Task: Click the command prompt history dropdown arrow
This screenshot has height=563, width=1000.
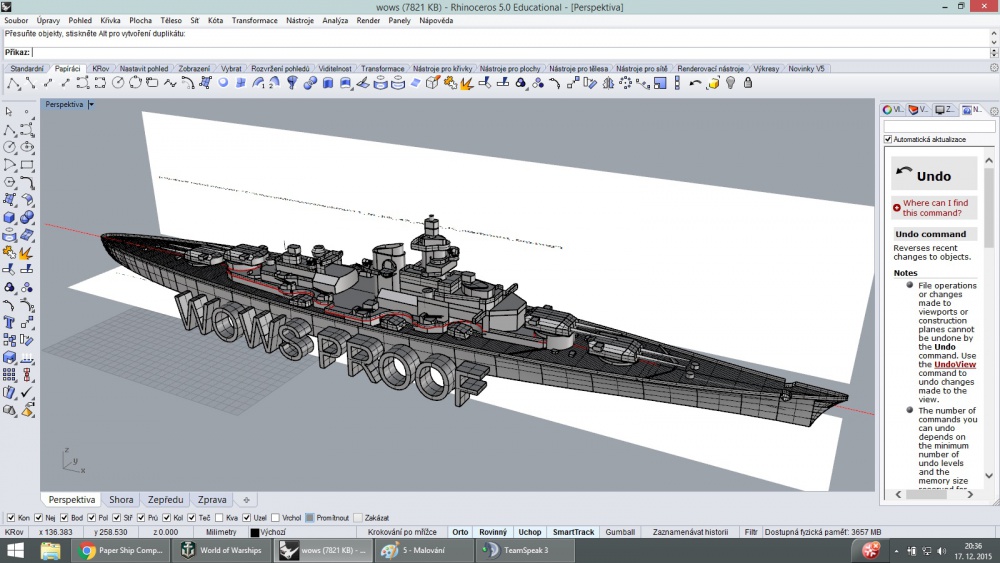Action: click(x=994, y=53)
